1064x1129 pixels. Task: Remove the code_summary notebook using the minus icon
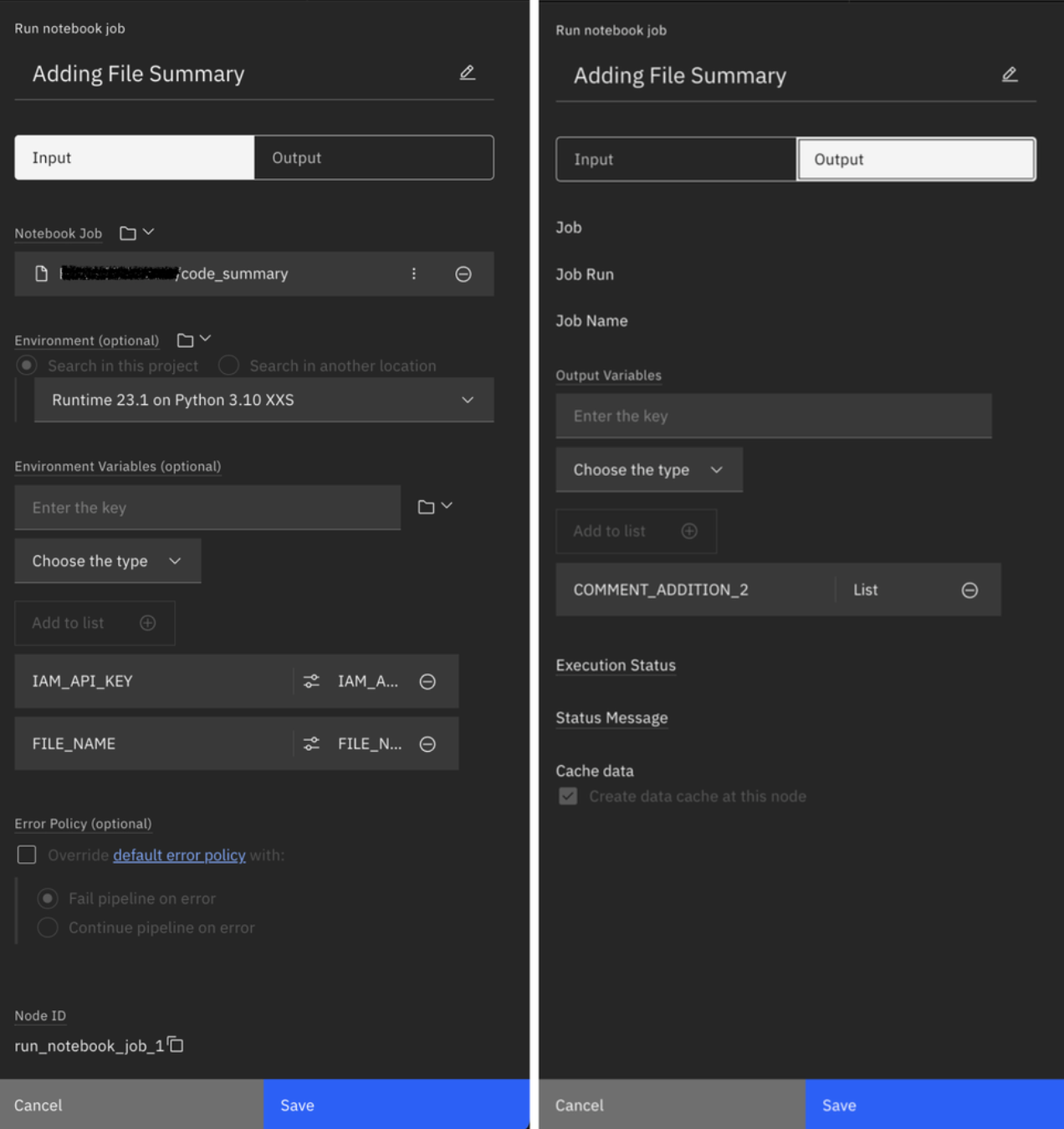[463, 273]
